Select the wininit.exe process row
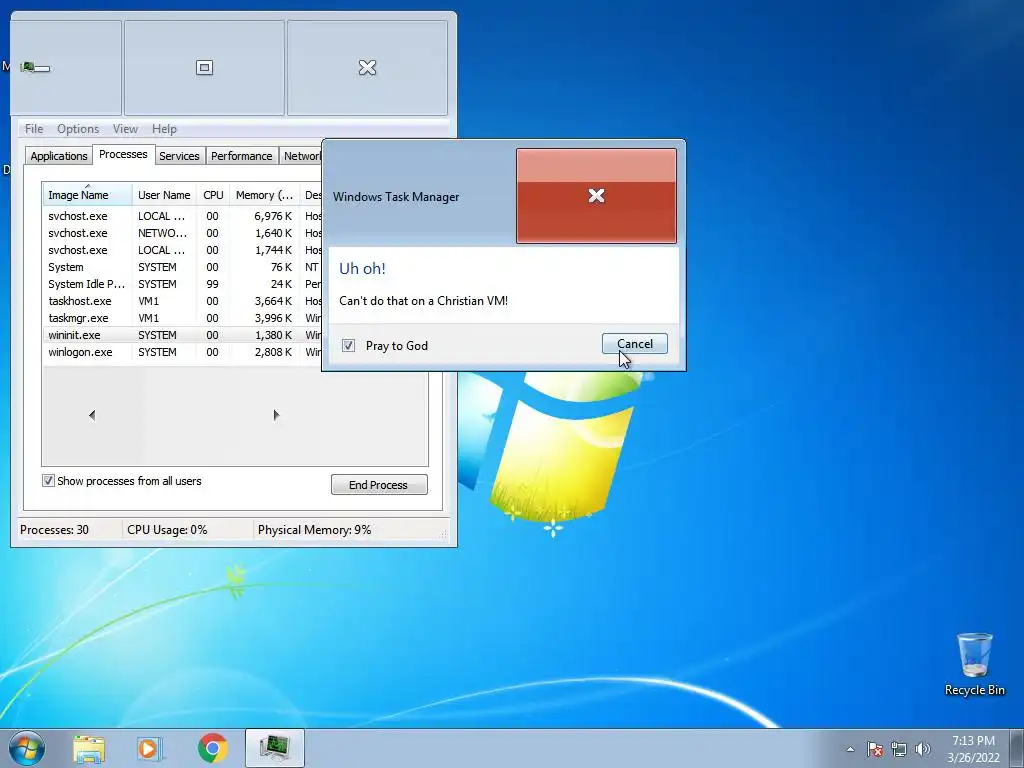Screen dimensions: 1024x768 [x=182, y=335]
